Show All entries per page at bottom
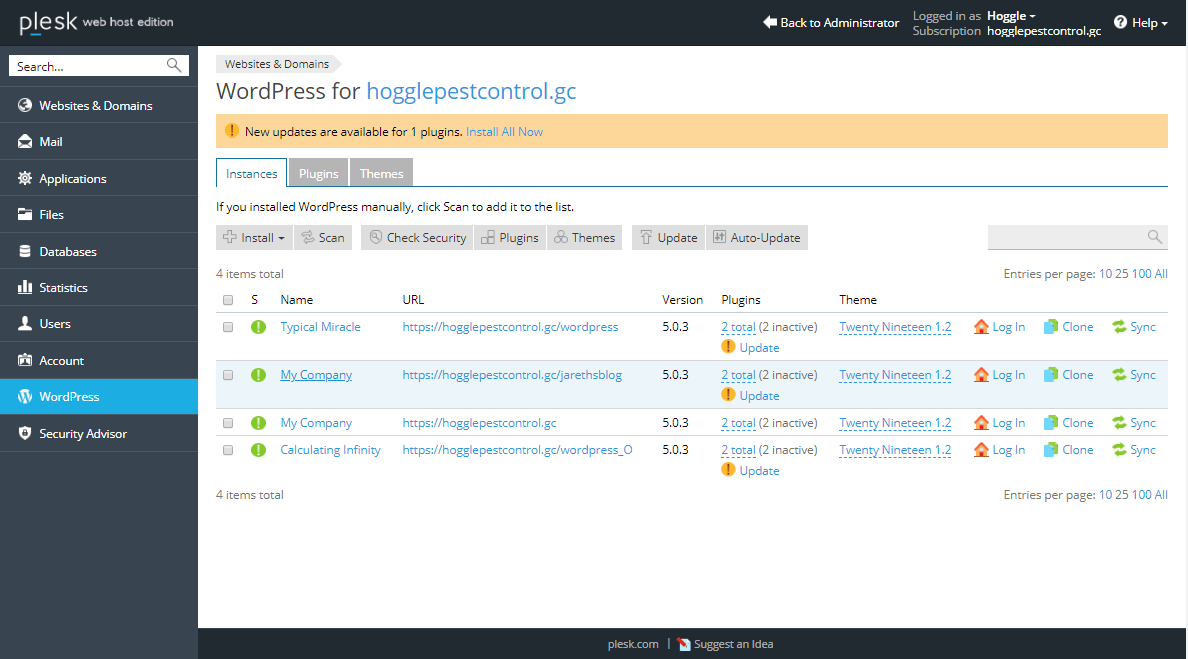 (x=1161, y=495)
